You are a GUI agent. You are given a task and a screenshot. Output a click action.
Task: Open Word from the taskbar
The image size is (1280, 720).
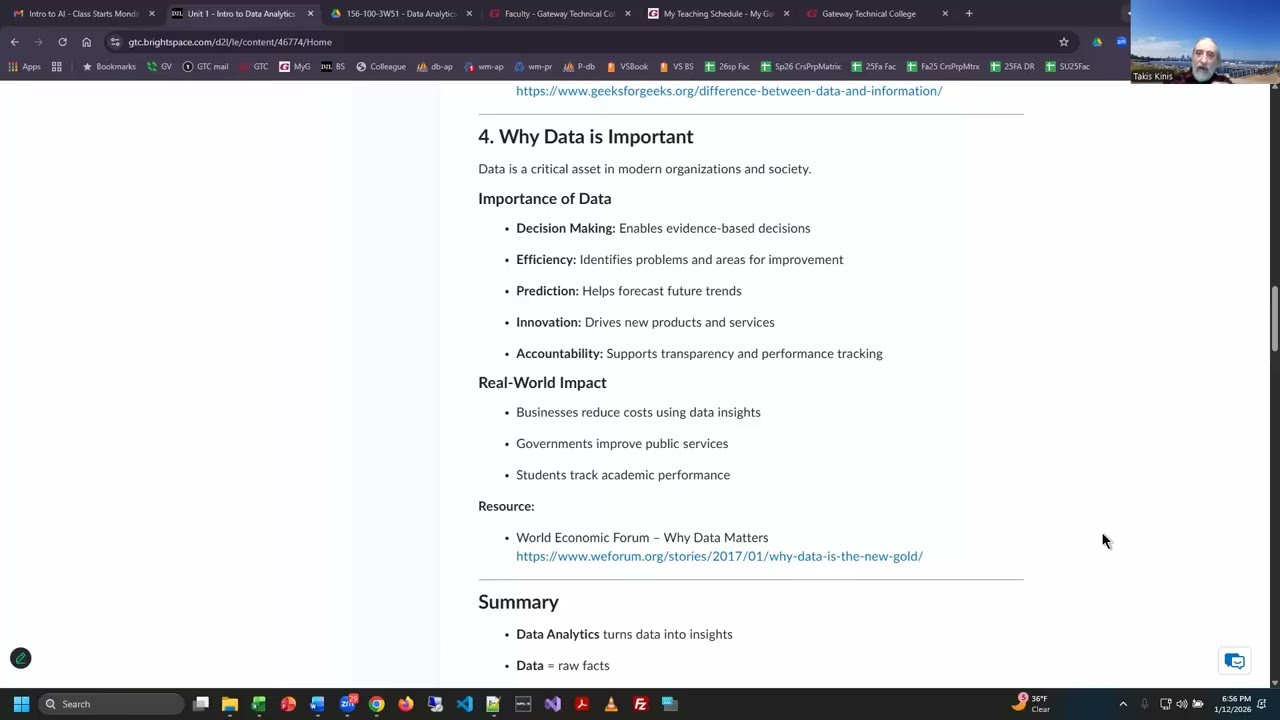317,704
